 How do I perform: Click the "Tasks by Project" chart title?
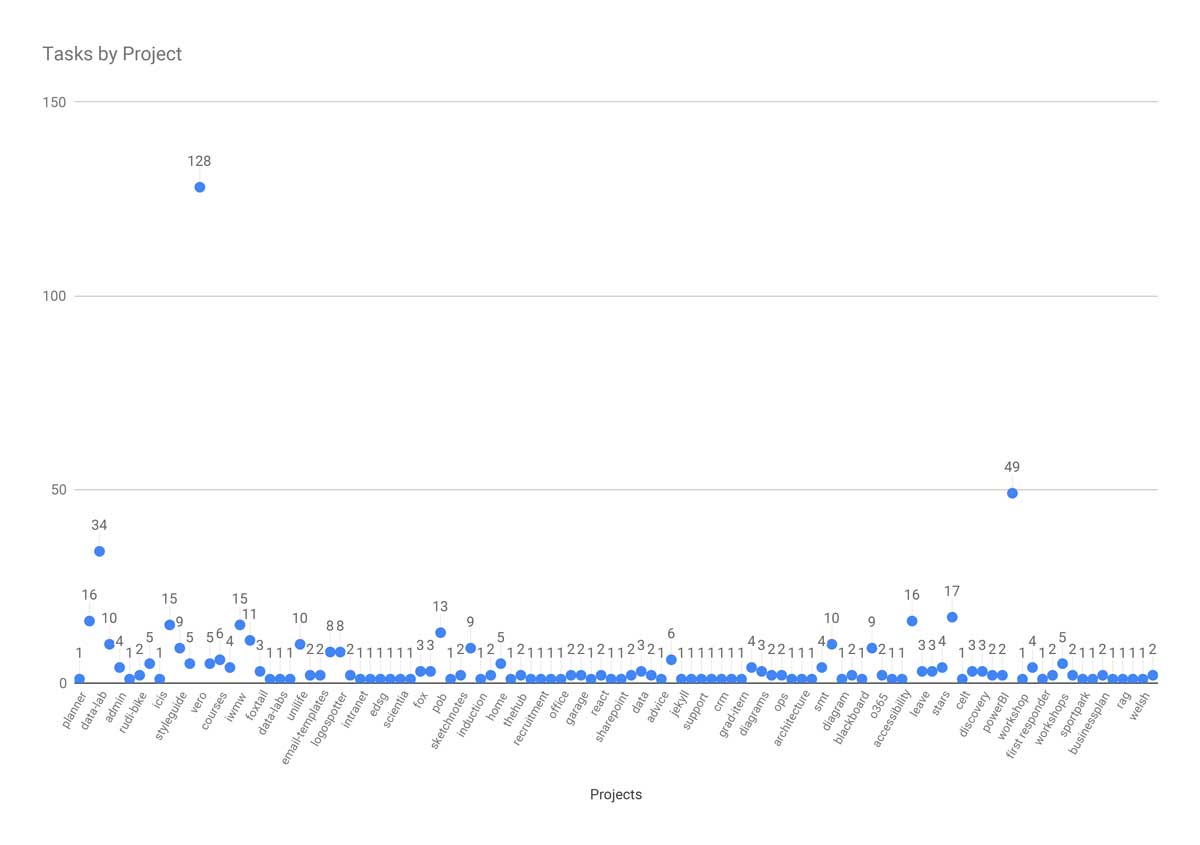coord(112,54)
